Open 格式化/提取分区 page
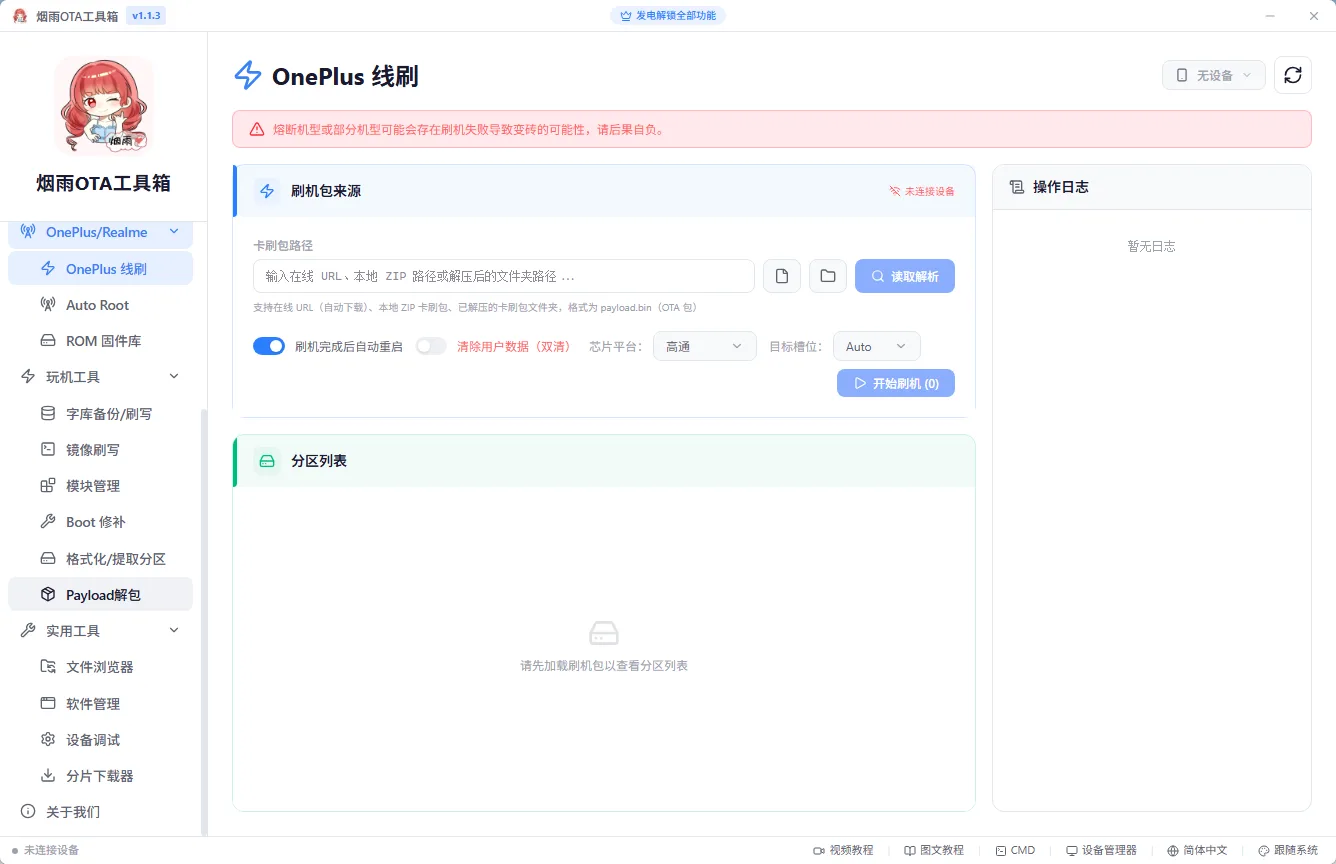The image size is (1336, 864). coord(100,558)
